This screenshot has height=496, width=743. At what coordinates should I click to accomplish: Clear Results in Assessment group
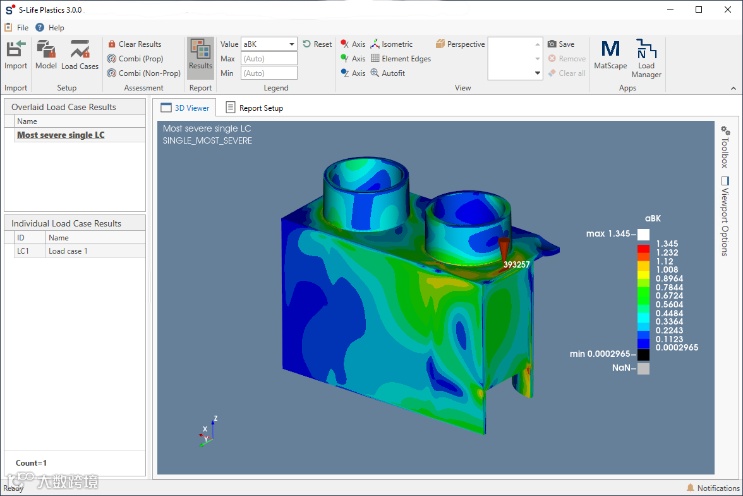click(135, 44)
